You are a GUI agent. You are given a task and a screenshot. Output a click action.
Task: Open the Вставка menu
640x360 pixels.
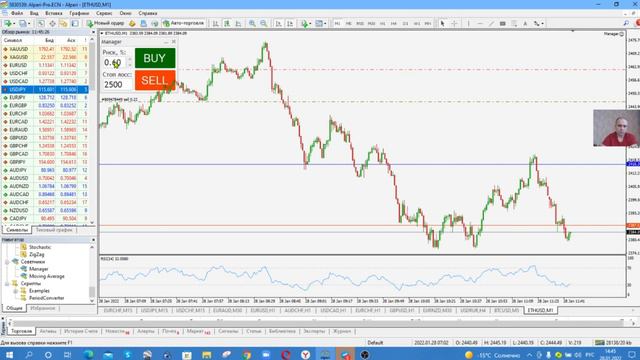pos(53,13)
